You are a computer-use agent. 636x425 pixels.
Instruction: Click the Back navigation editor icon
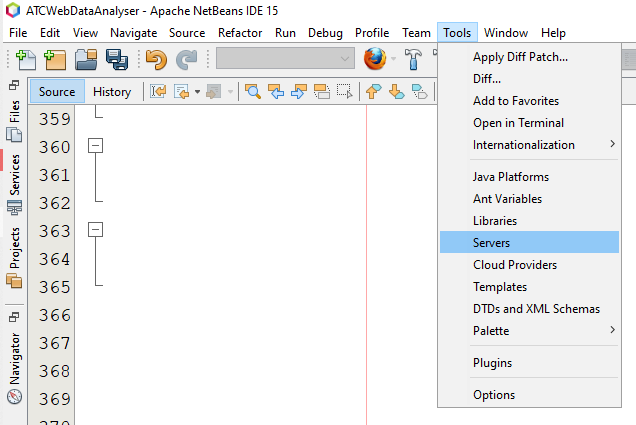181,92
